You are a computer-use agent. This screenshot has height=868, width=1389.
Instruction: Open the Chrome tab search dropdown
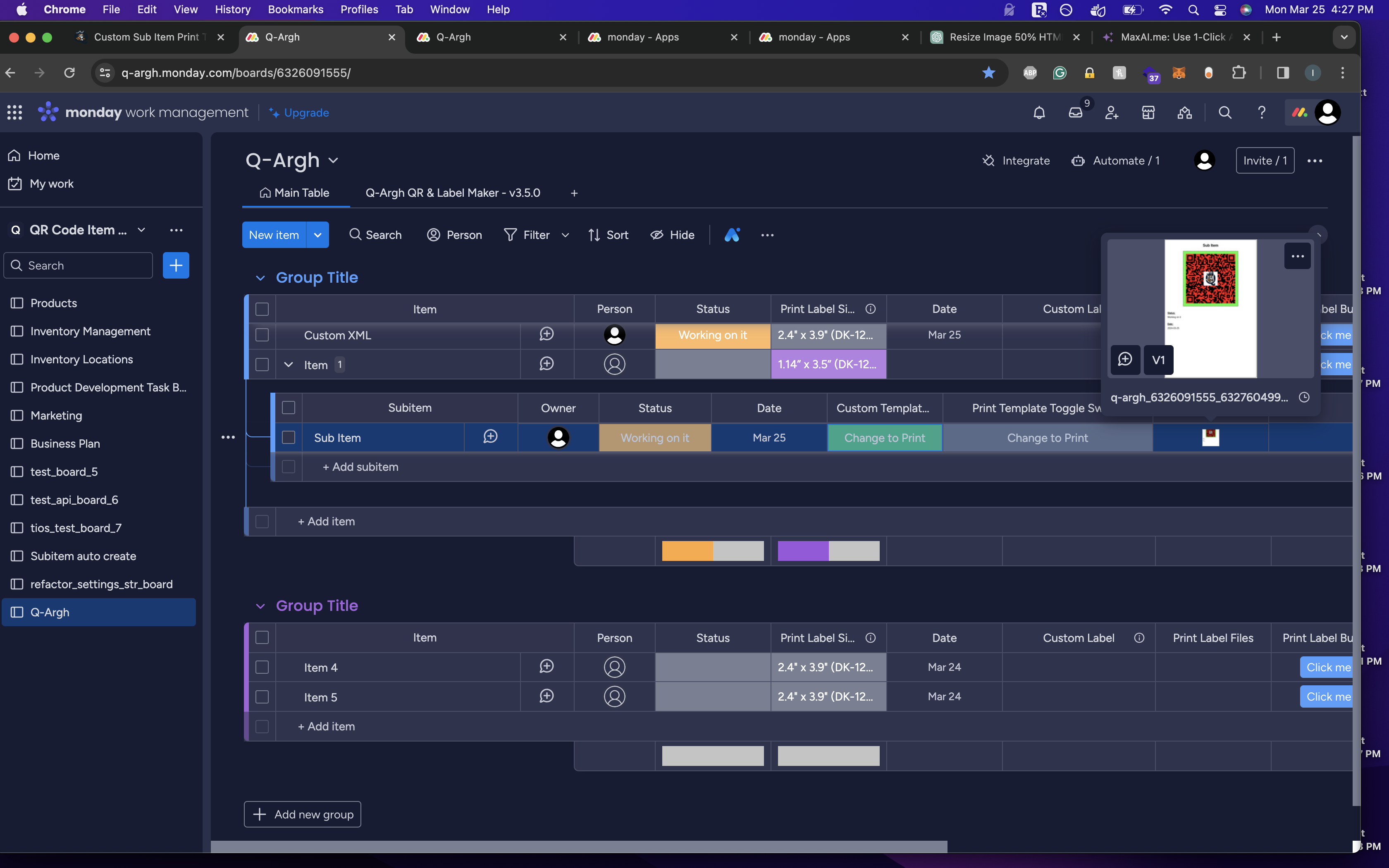1344,37
